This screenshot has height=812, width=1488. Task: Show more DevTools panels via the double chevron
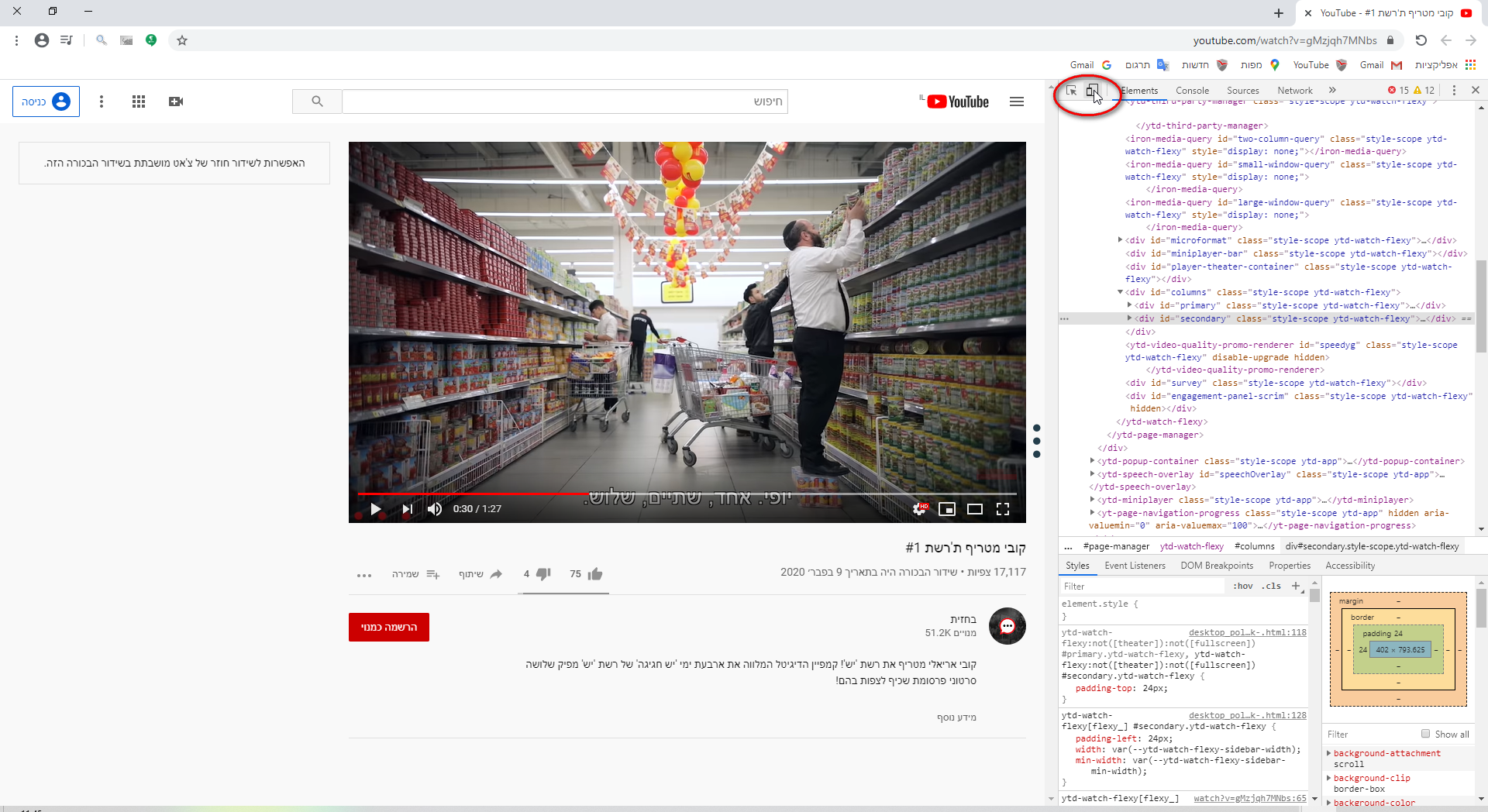pos(1332,91)
